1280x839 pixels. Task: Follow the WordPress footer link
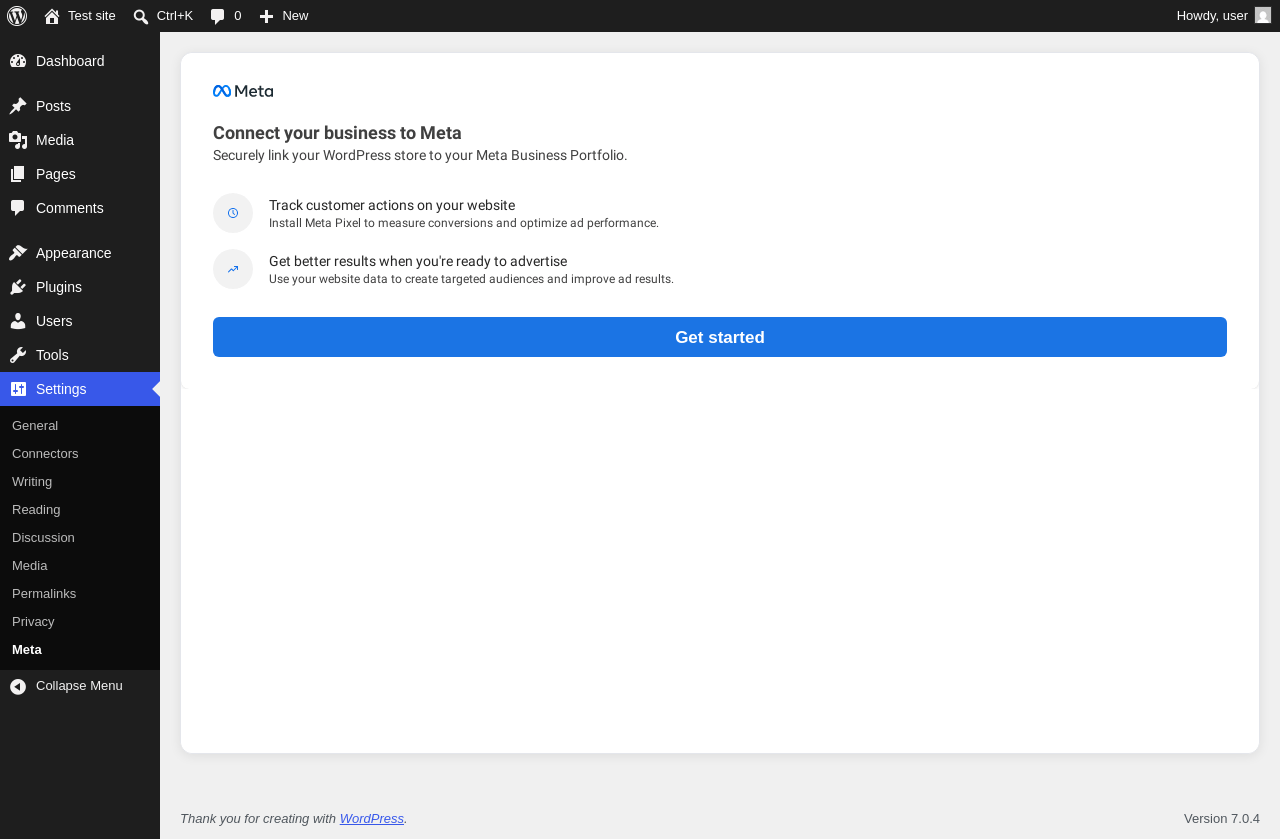(x=372, y=818)
